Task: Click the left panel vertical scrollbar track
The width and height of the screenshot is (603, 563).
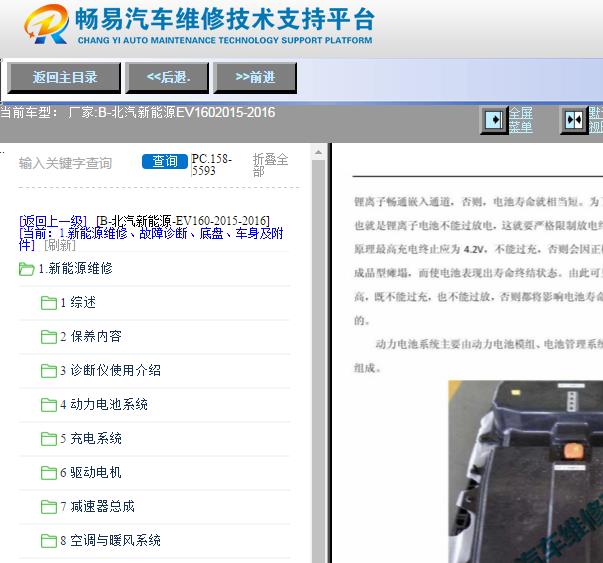Action: 318,361
